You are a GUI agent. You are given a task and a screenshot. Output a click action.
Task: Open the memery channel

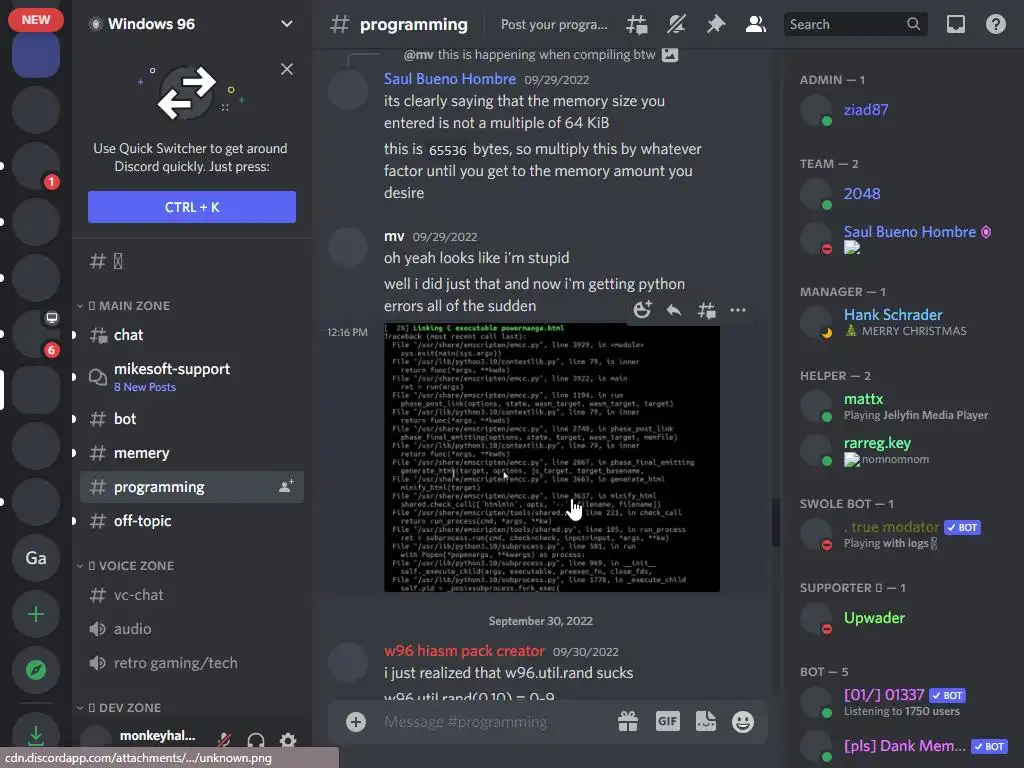(x=191, y=453)
